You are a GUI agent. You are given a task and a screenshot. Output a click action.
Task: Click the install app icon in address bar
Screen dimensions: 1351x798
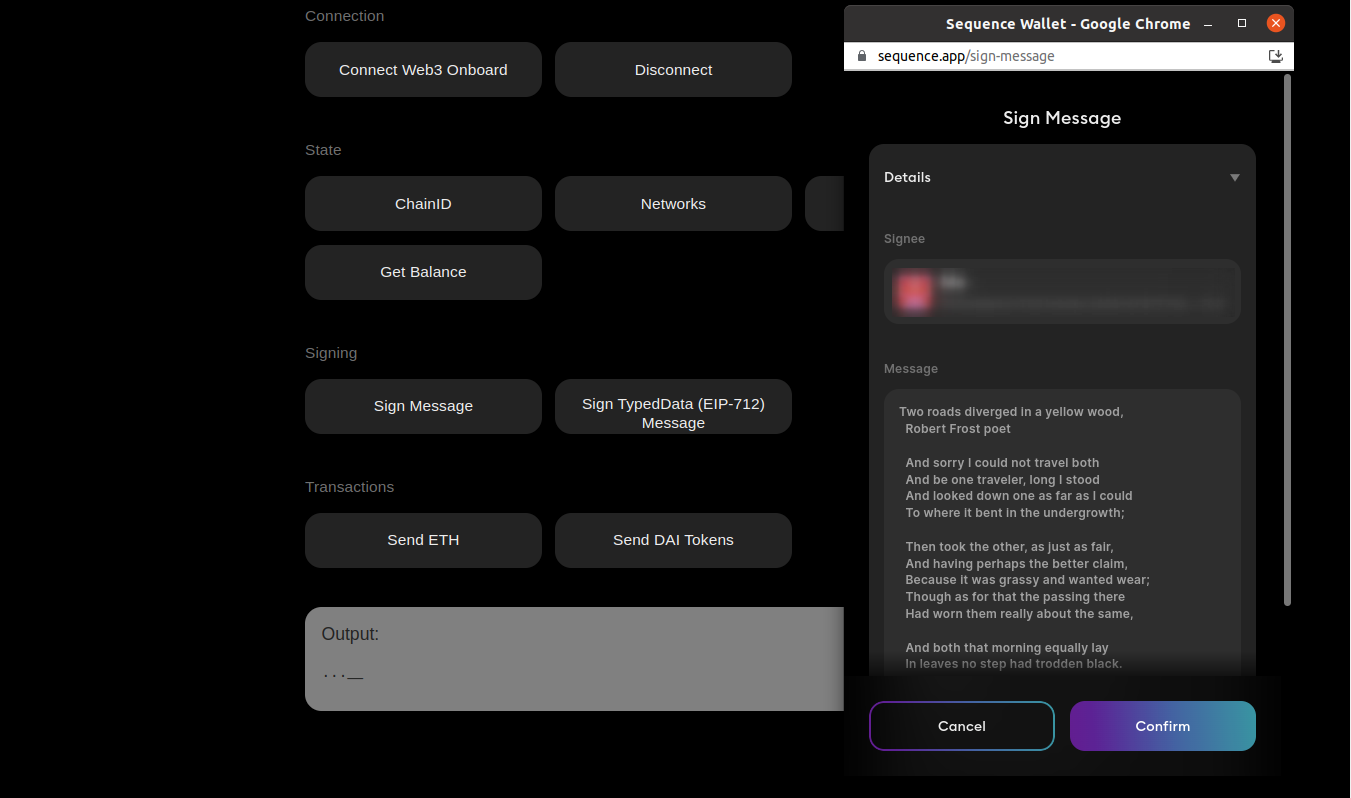pos(1275,56)
